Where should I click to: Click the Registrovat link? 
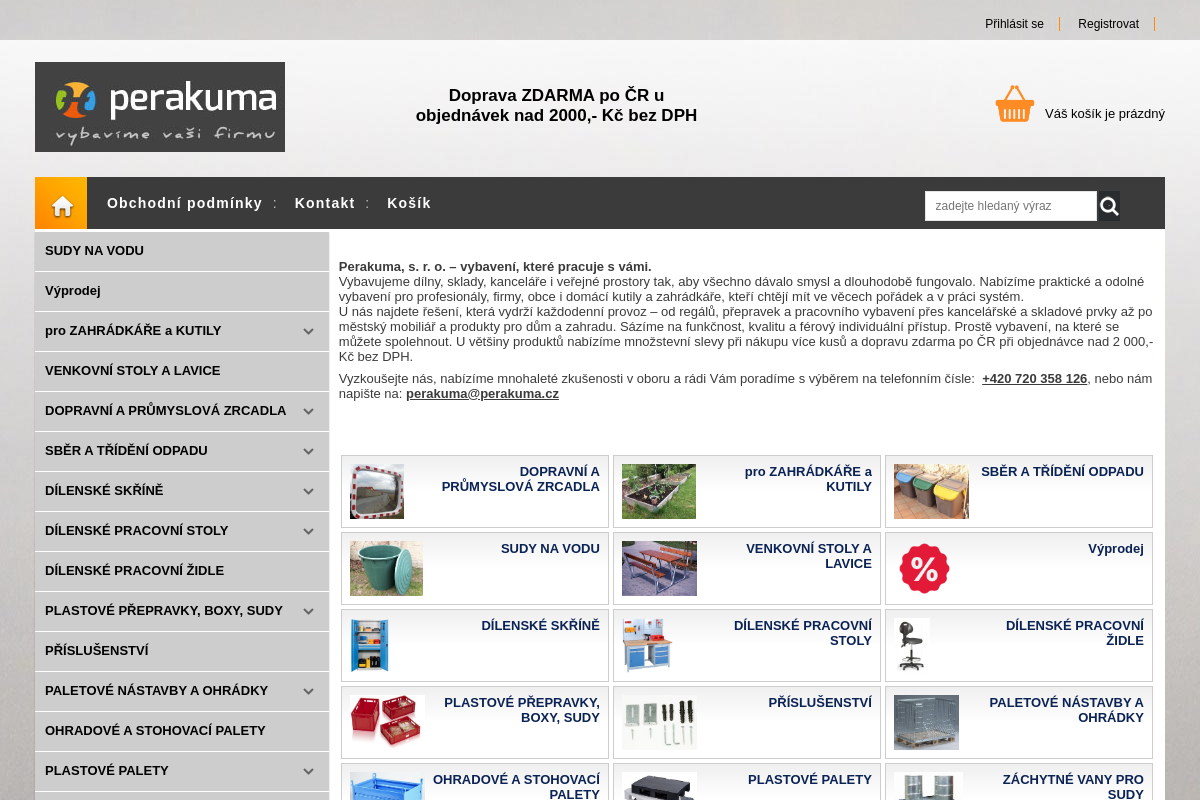point(1108,24)
